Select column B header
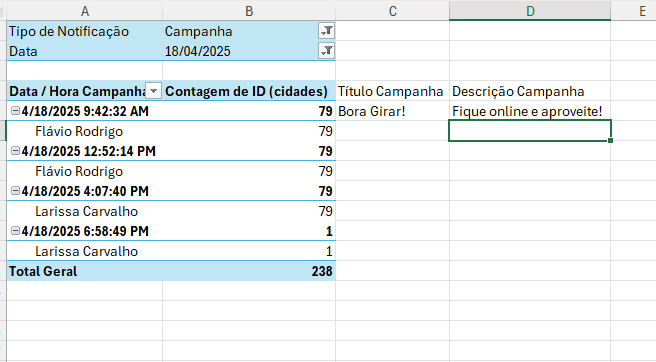The image size is (656, 362). (x=249, y=11)
